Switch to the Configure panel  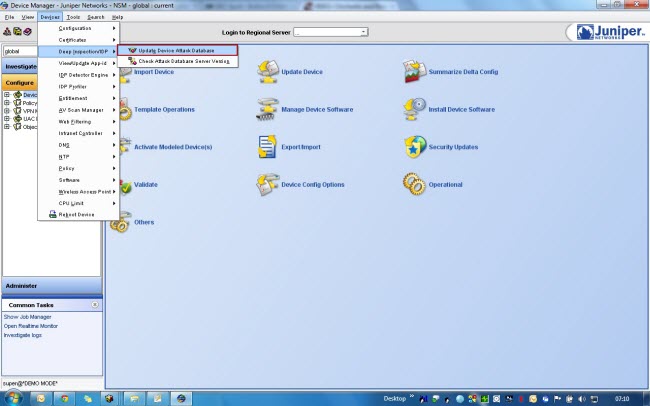tap(20, 83)
